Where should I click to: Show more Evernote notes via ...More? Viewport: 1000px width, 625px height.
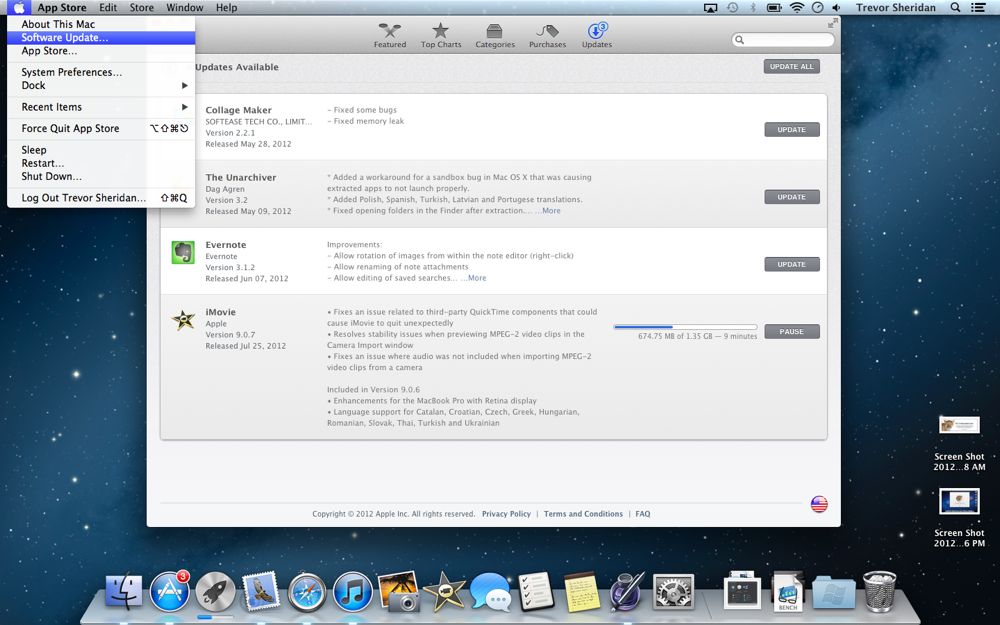(x=475, y=278)
